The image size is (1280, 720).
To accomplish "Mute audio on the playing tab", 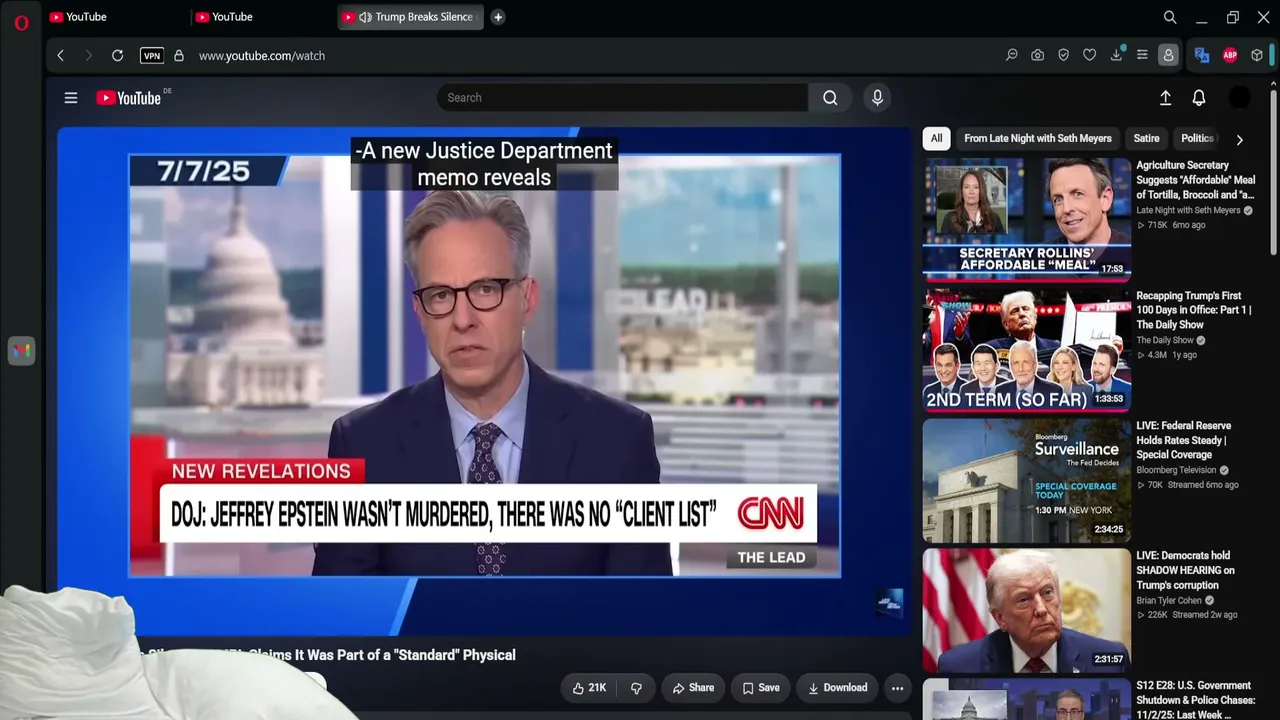I will pyautogui.click(x=365, y=17).
